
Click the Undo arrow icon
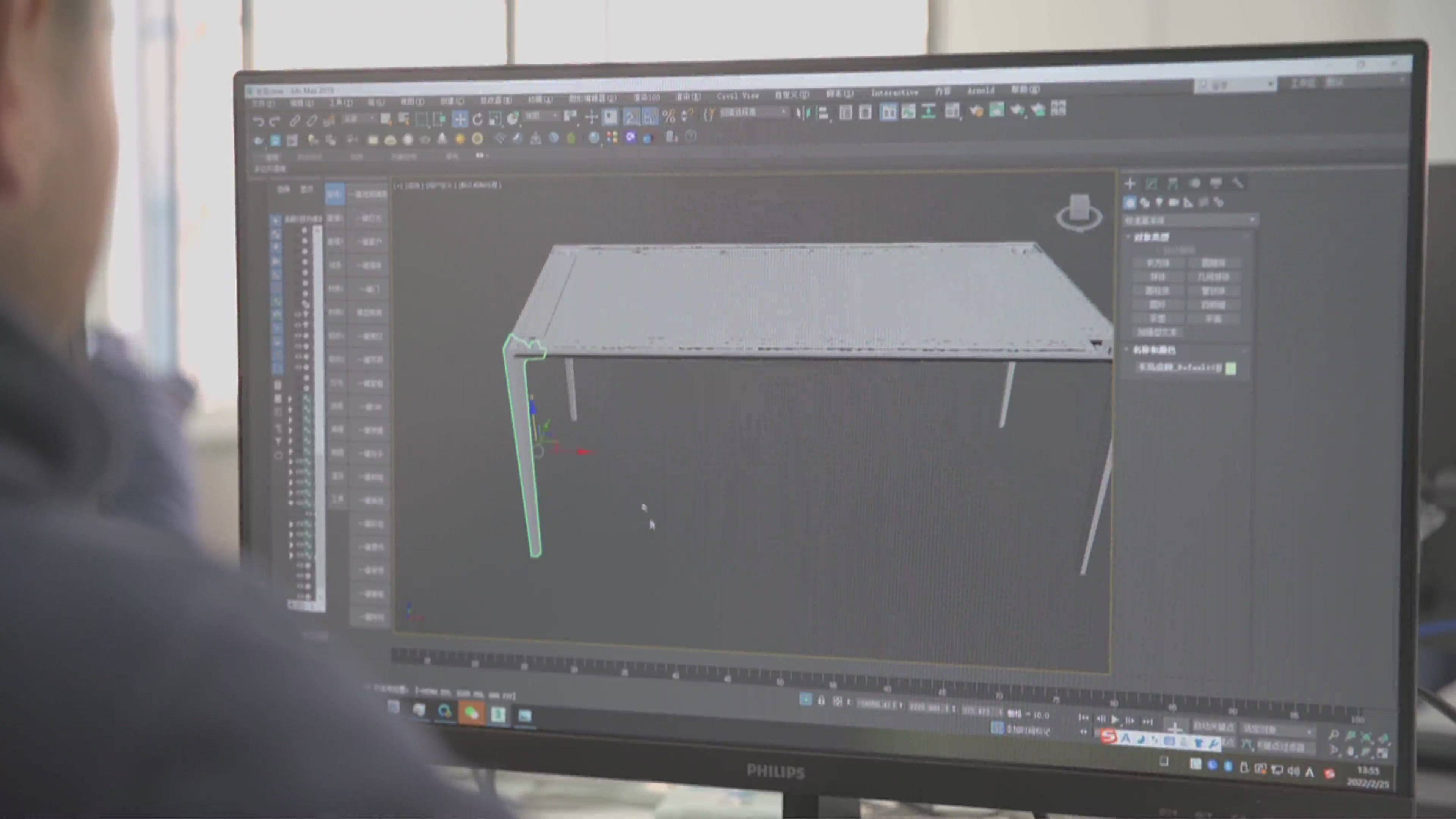click(258, 121)
